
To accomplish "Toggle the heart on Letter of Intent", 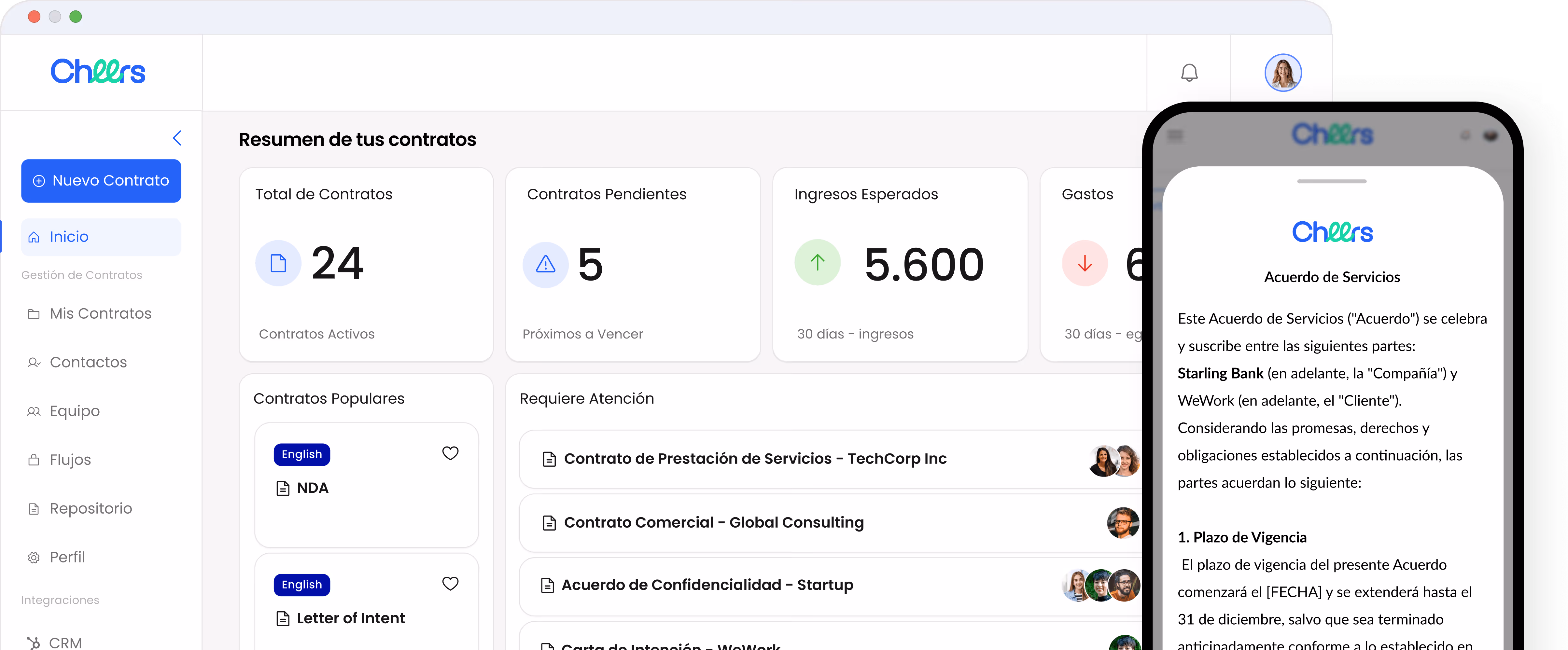I will pos(450,584).
